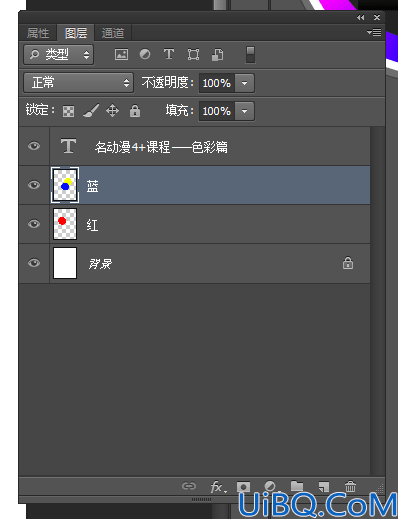Delete layer trash icon
The height and width of the screenshot is (519, 398).
click(350, 486)
